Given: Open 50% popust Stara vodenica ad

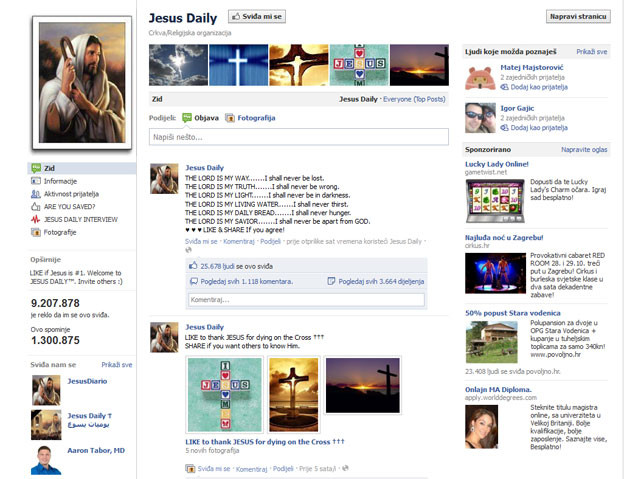Looking at the screenshot, I should [x=513, y=313].
